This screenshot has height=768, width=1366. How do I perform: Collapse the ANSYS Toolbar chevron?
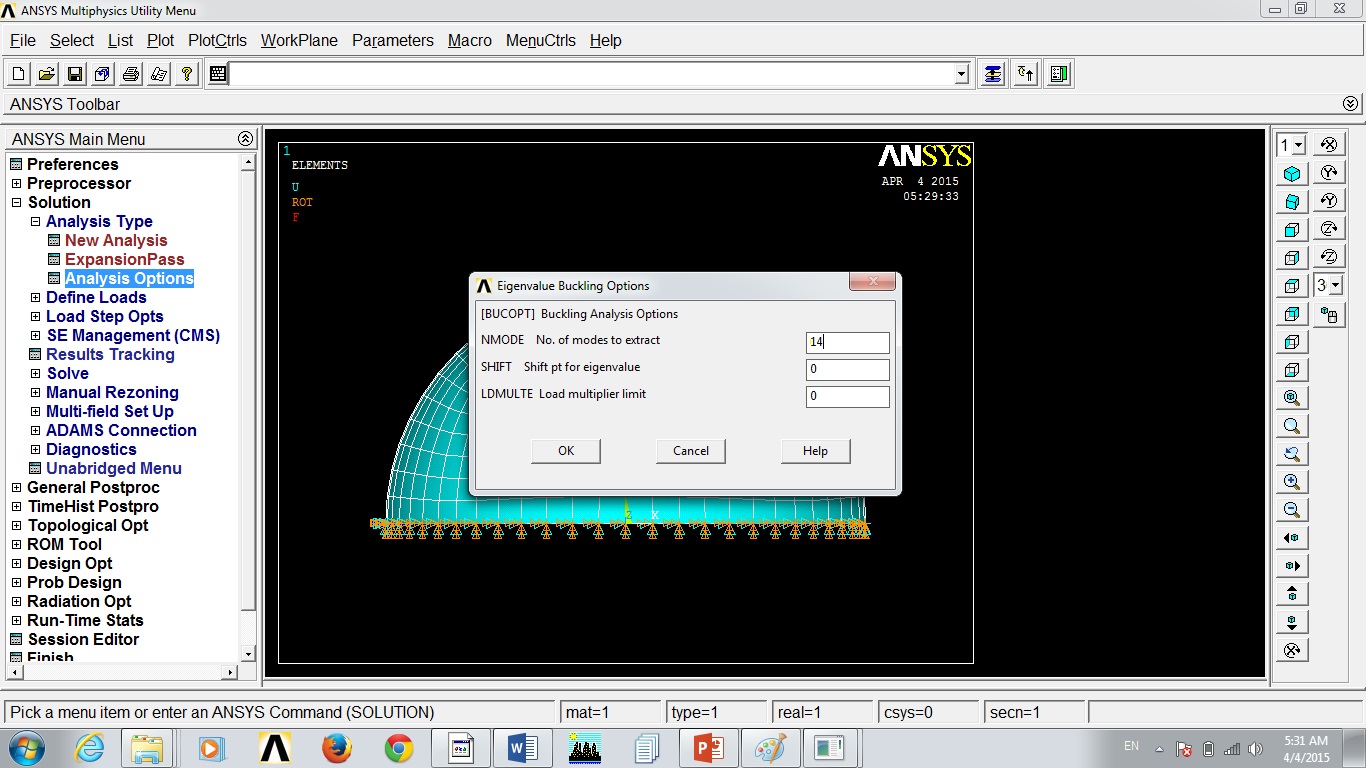click(x=1351, y=104)
